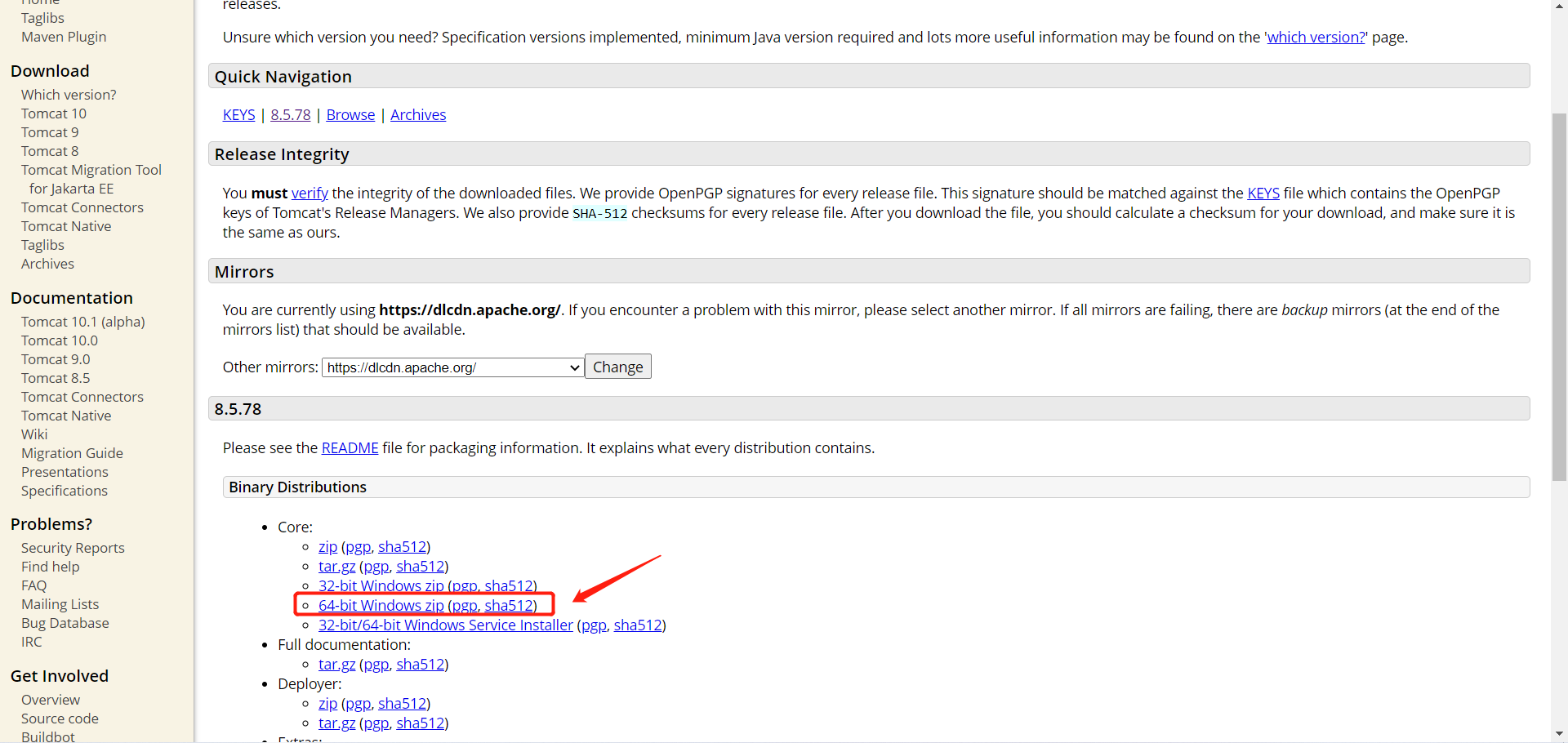Open the KEYS link in Quick Navigation
Image resolution: width=1568 pixels, height=743 pixels.
[x=238, y=115]
